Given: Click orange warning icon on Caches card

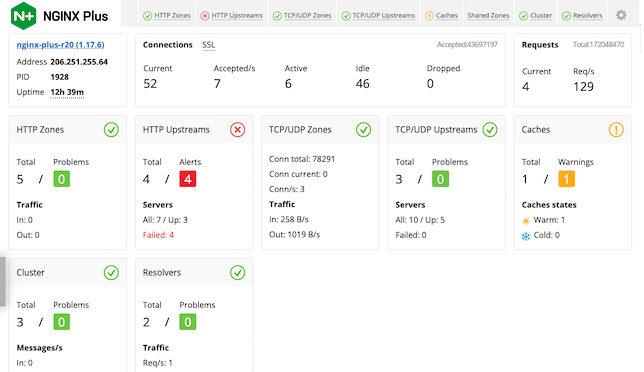Looking at the screenshot, I should [x=616, y=130].
